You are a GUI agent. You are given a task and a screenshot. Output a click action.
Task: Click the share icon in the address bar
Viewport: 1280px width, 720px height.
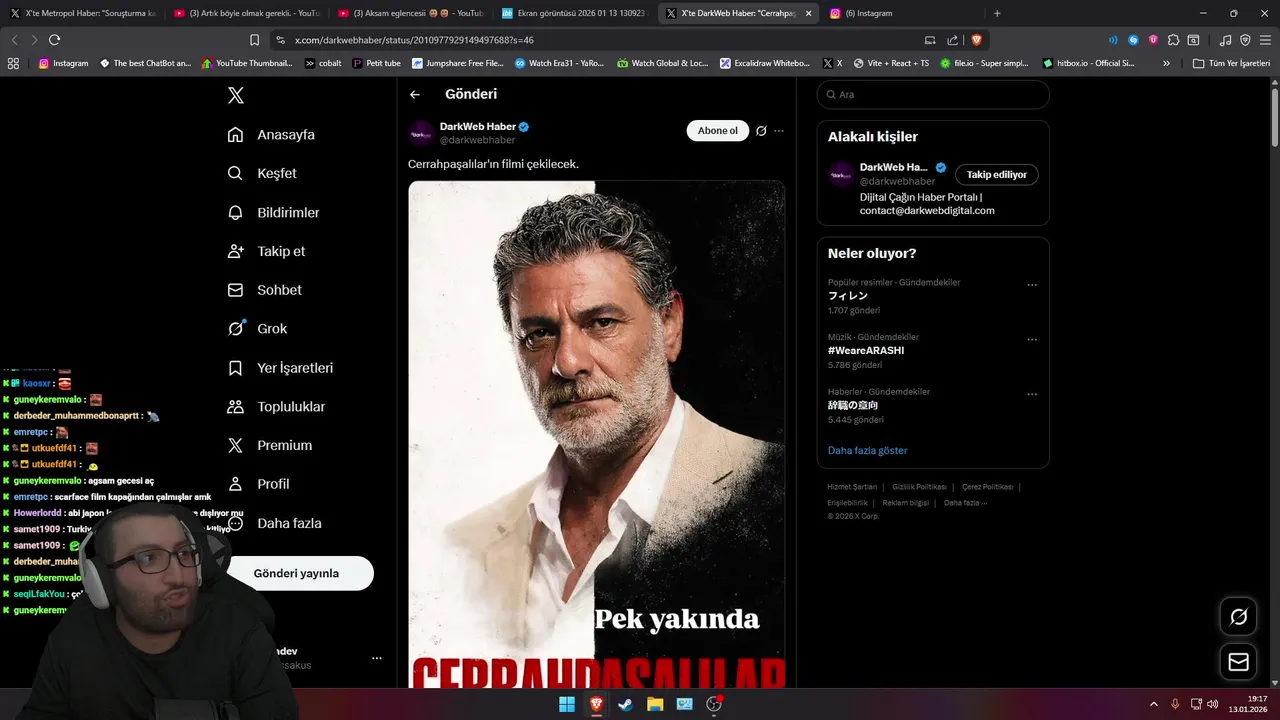pyautogui.click(x=953, y=40)
